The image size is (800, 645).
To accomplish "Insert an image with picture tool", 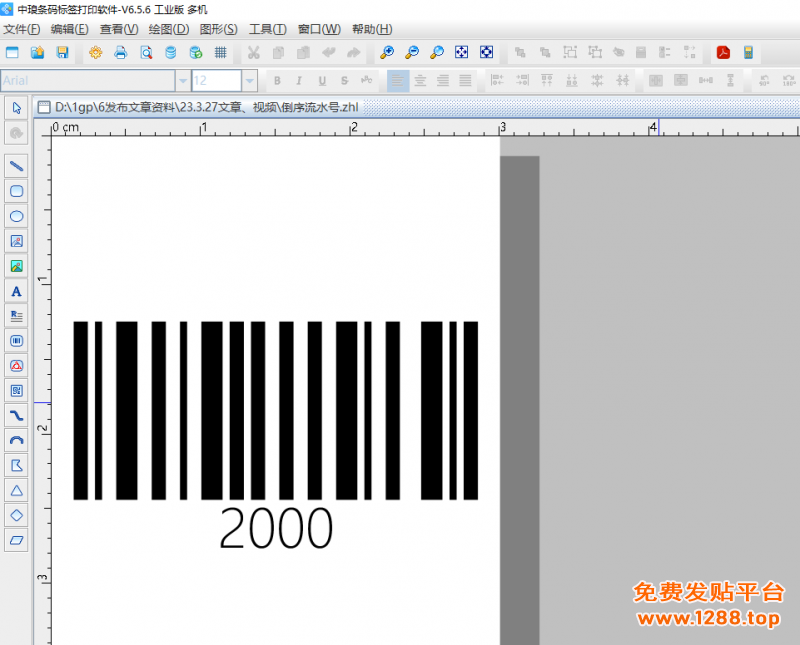I will click(x=16, y=241).
